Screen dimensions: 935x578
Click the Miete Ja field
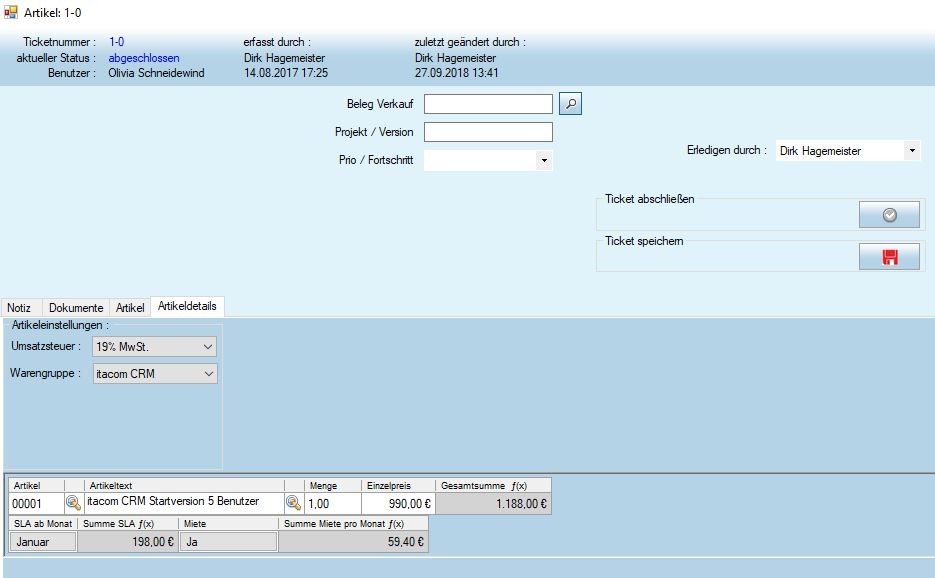click(x=229, y=542)
